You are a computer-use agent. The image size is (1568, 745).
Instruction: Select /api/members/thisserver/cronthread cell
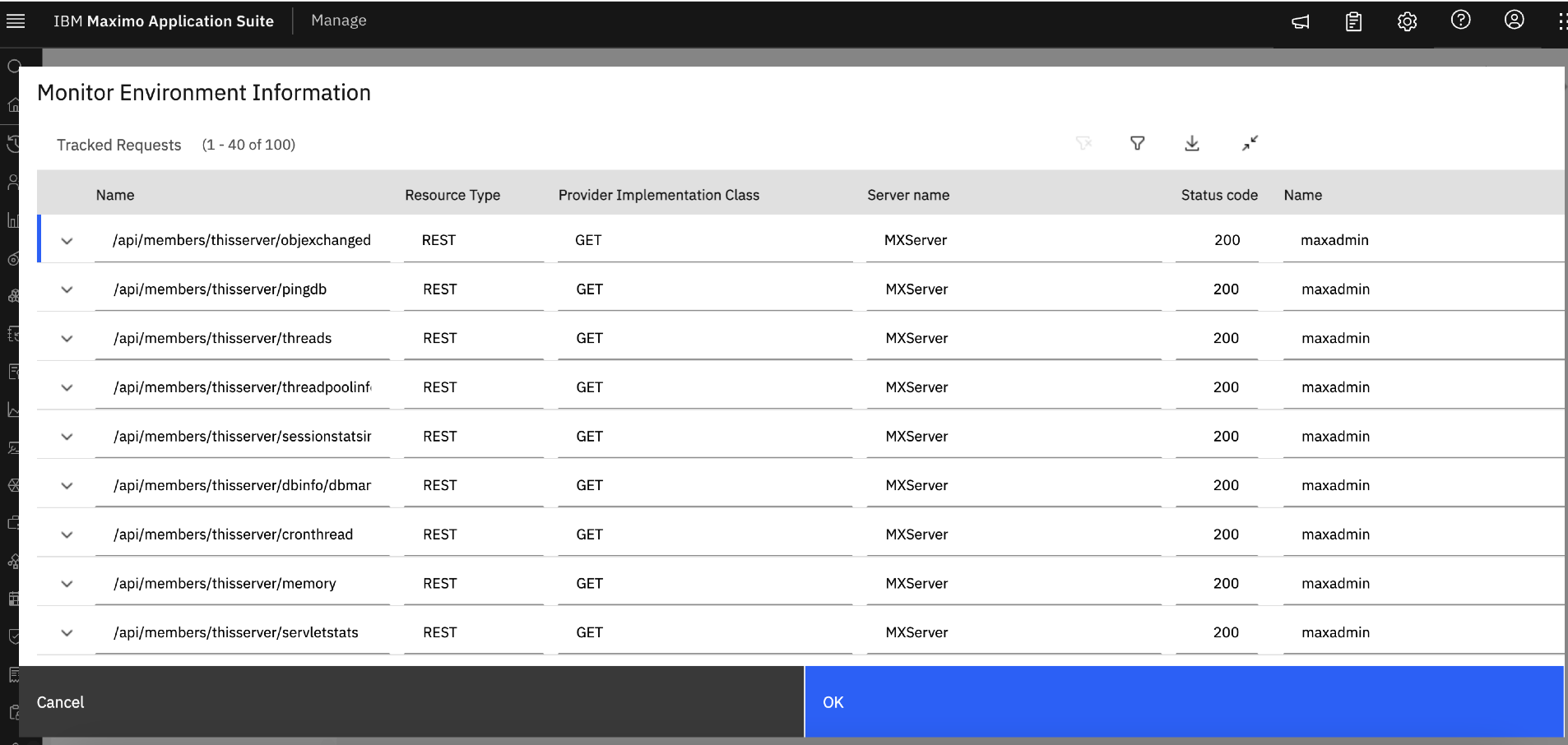tap(242, 534)
